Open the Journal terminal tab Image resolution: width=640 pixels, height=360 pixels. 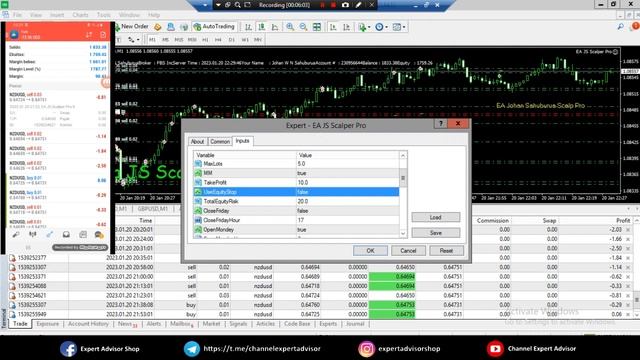click(355, 324)
